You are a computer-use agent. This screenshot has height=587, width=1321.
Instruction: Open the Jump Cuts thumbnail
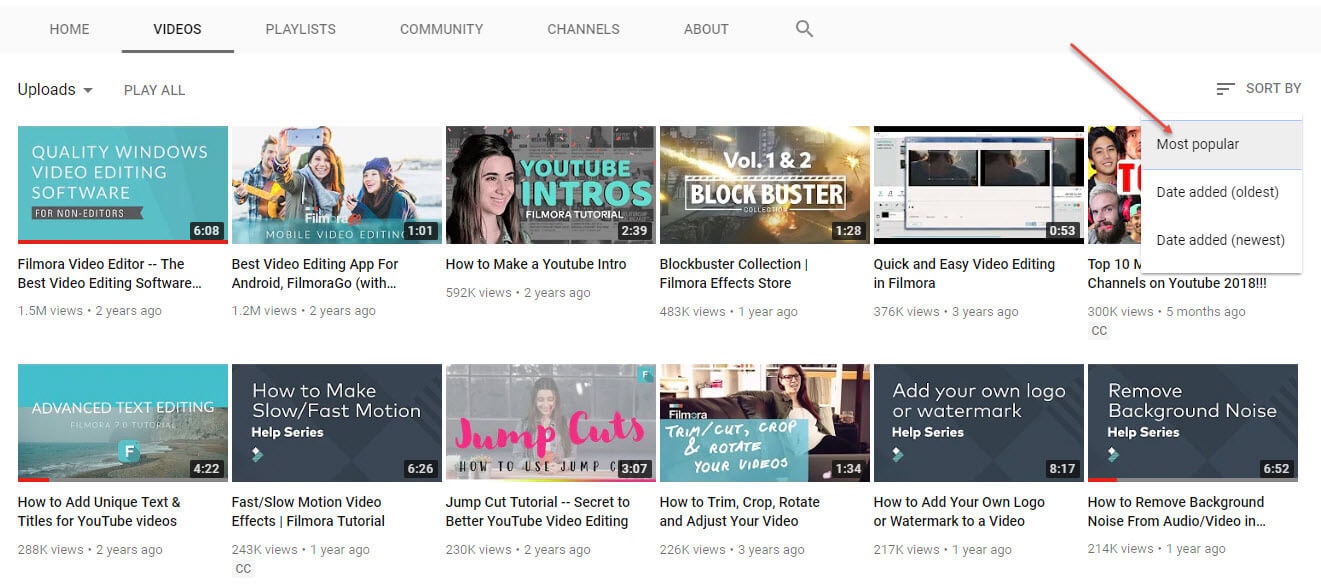pos(551,423)
